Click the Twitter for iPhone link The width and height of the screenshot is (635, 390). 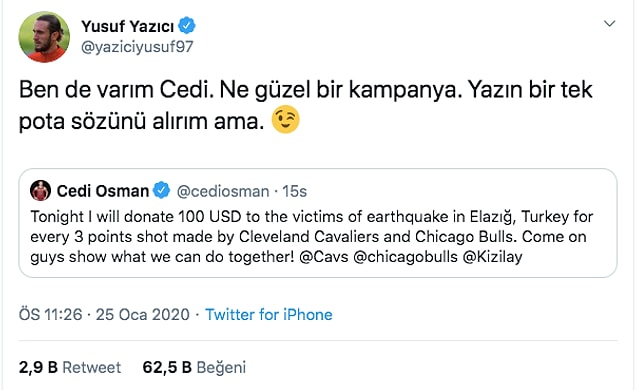269,315
